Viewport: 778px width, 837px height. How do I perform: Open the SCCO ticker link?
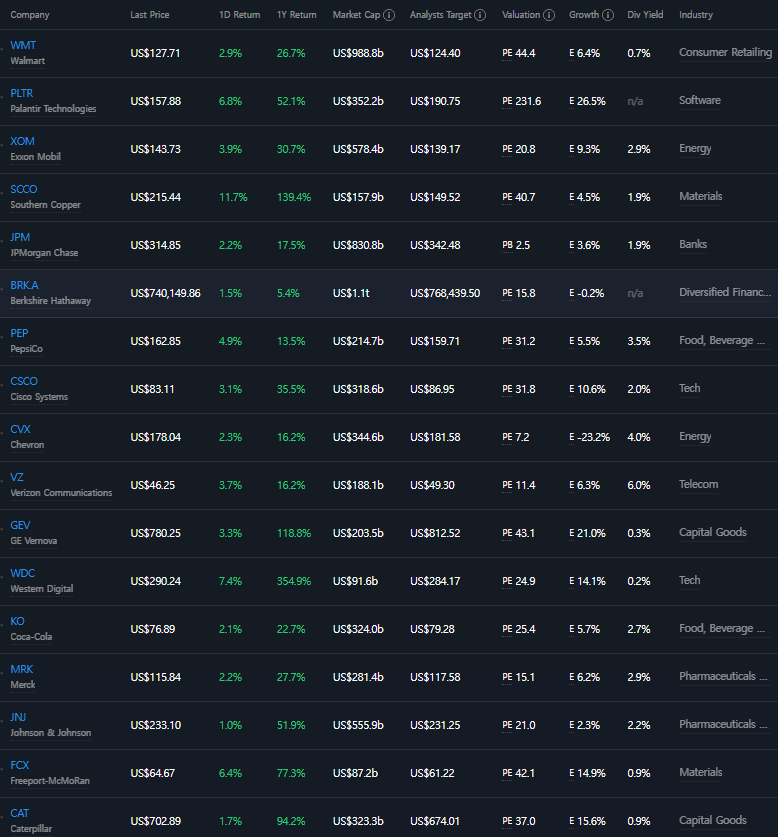pos(24,189)
